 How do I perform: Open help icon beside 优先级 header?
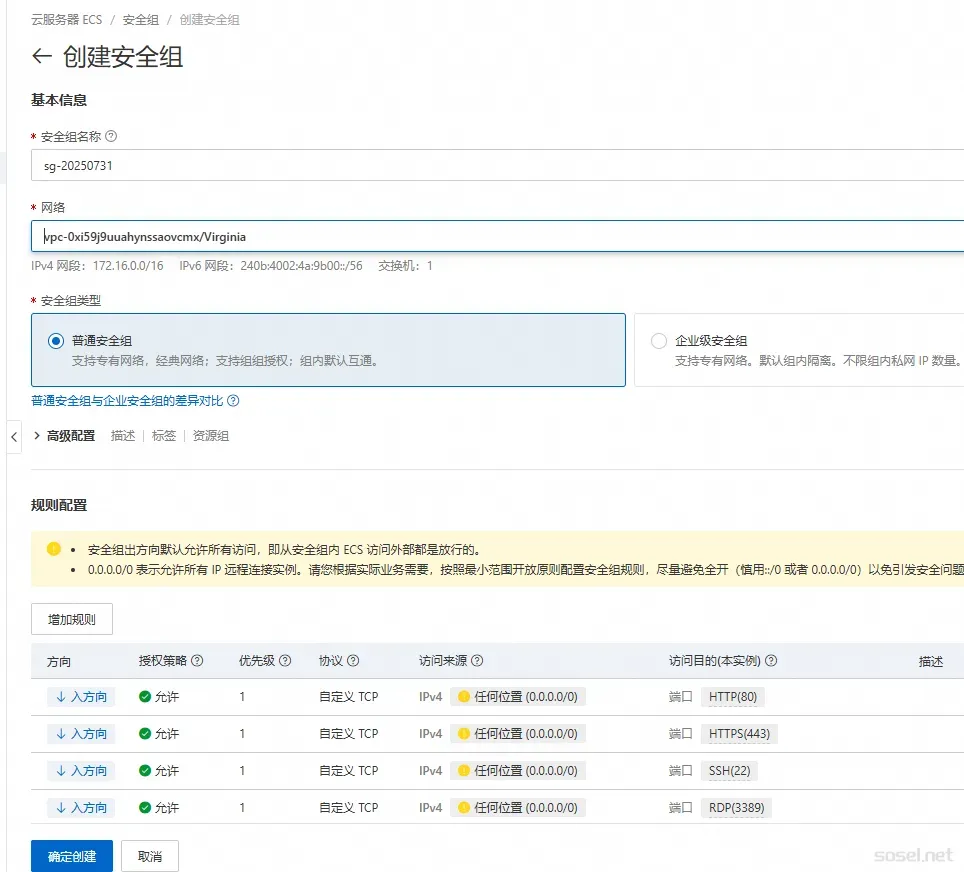[285, 660]
